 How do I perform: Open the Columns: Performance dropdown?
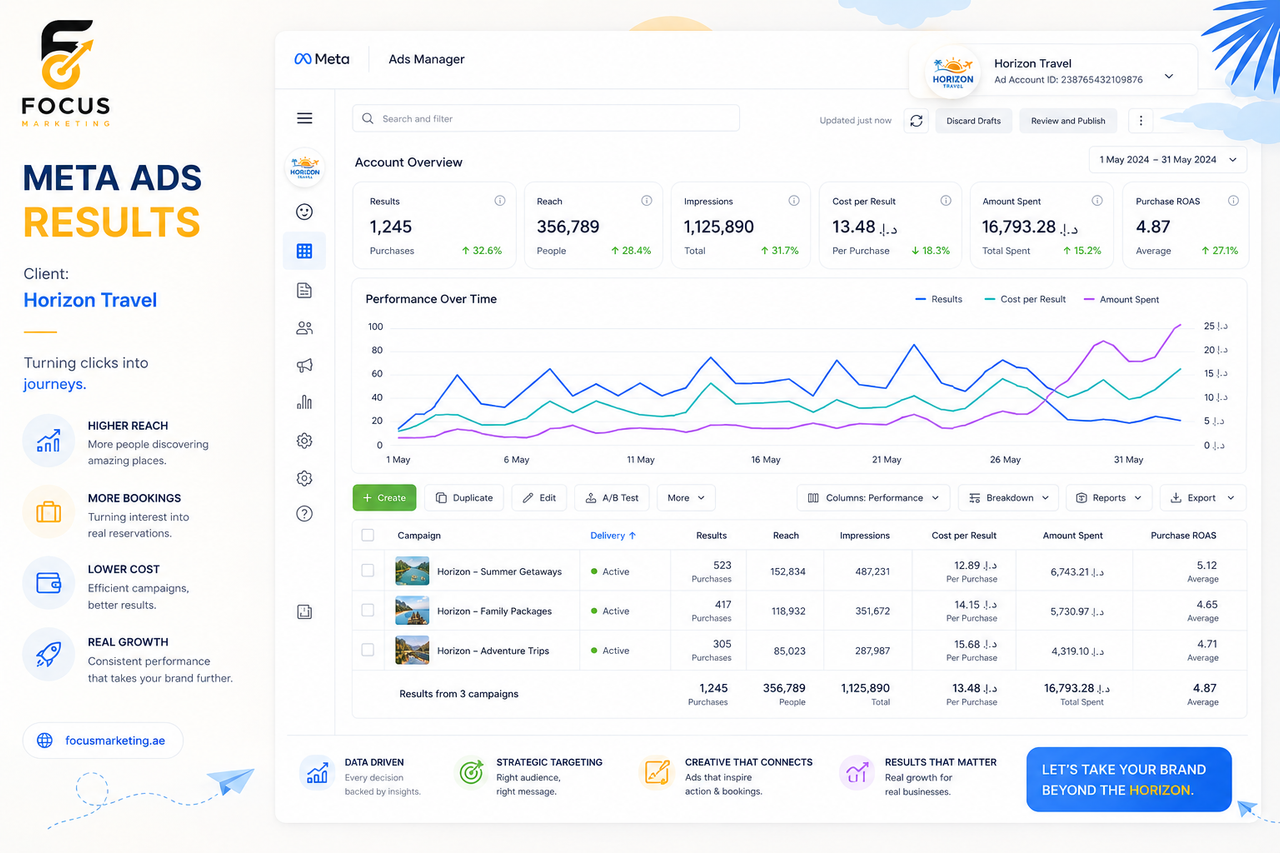click(x=874, y=498)
